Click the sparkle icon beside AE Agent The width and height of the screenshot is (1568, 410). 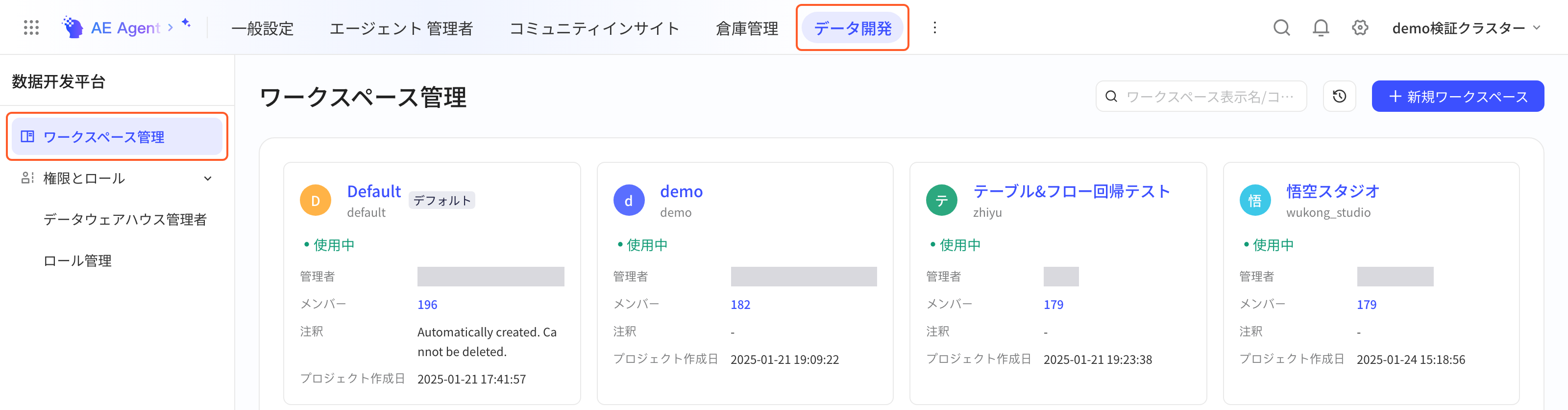[186, 23]
